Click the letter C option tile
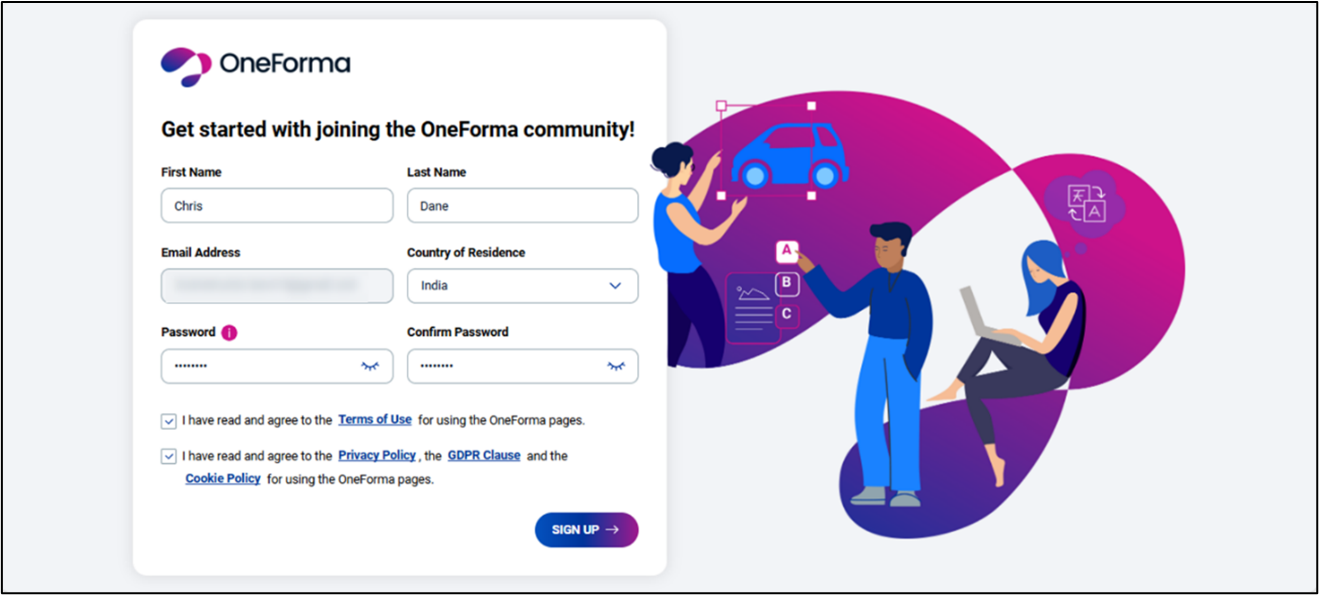This screenshot has width=1319, height=595. click(787, 315)
